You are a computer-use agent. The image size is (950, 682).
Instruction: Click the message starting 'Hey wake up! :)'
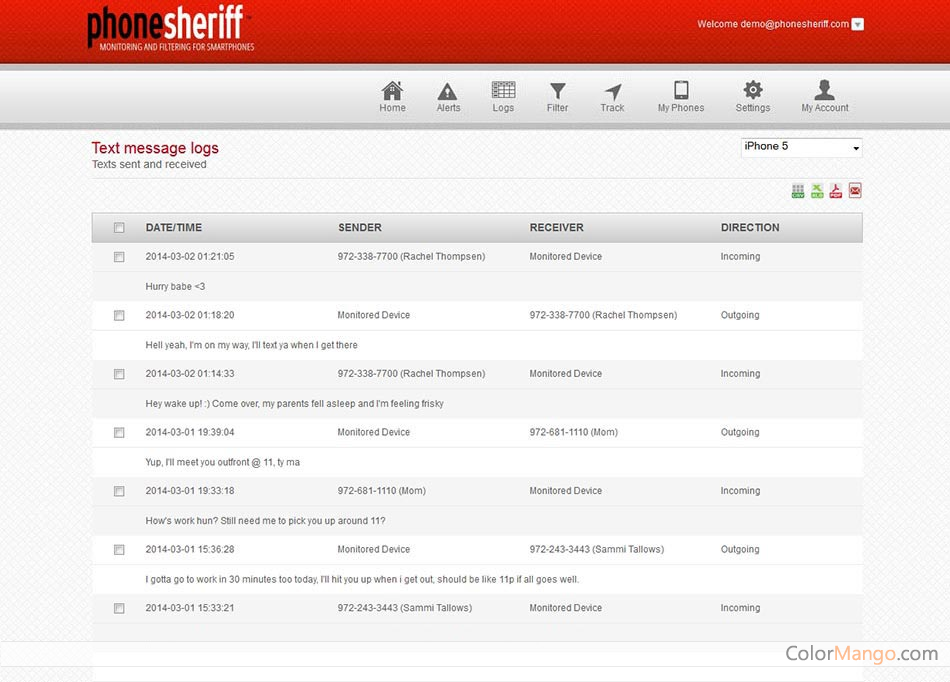294,404
